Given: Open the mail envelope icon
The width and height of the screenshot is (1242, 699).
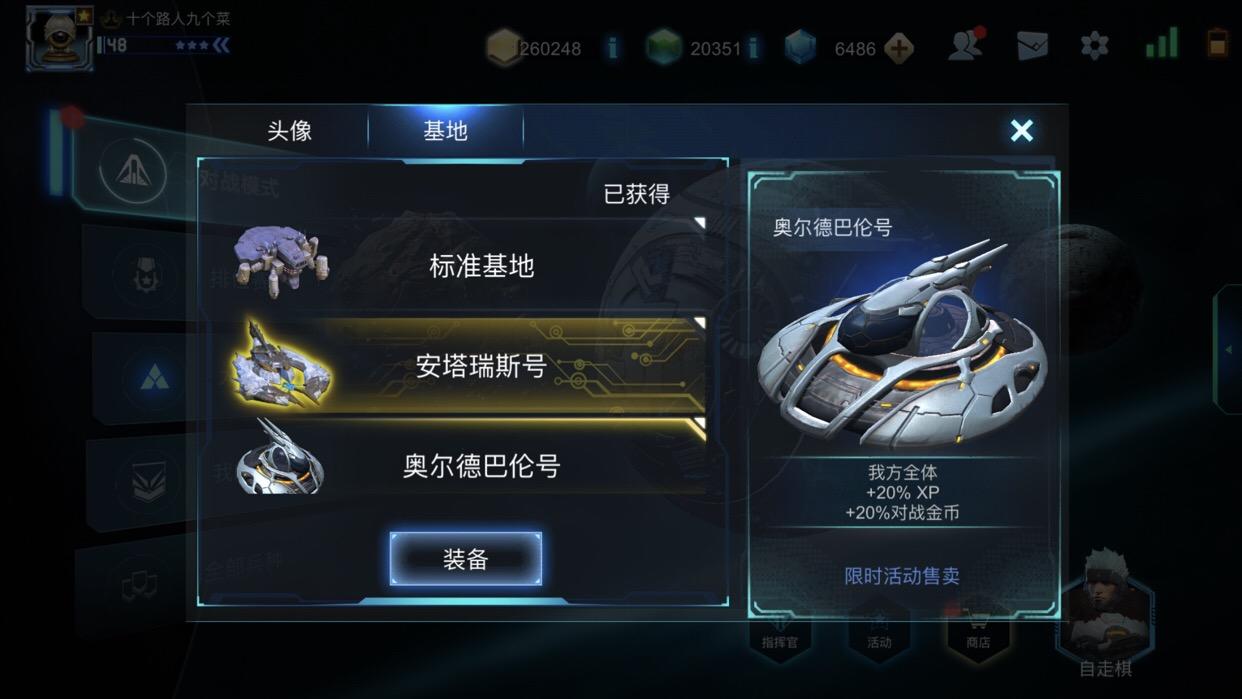Looking at the screenshot, I should click(1033, 46).
